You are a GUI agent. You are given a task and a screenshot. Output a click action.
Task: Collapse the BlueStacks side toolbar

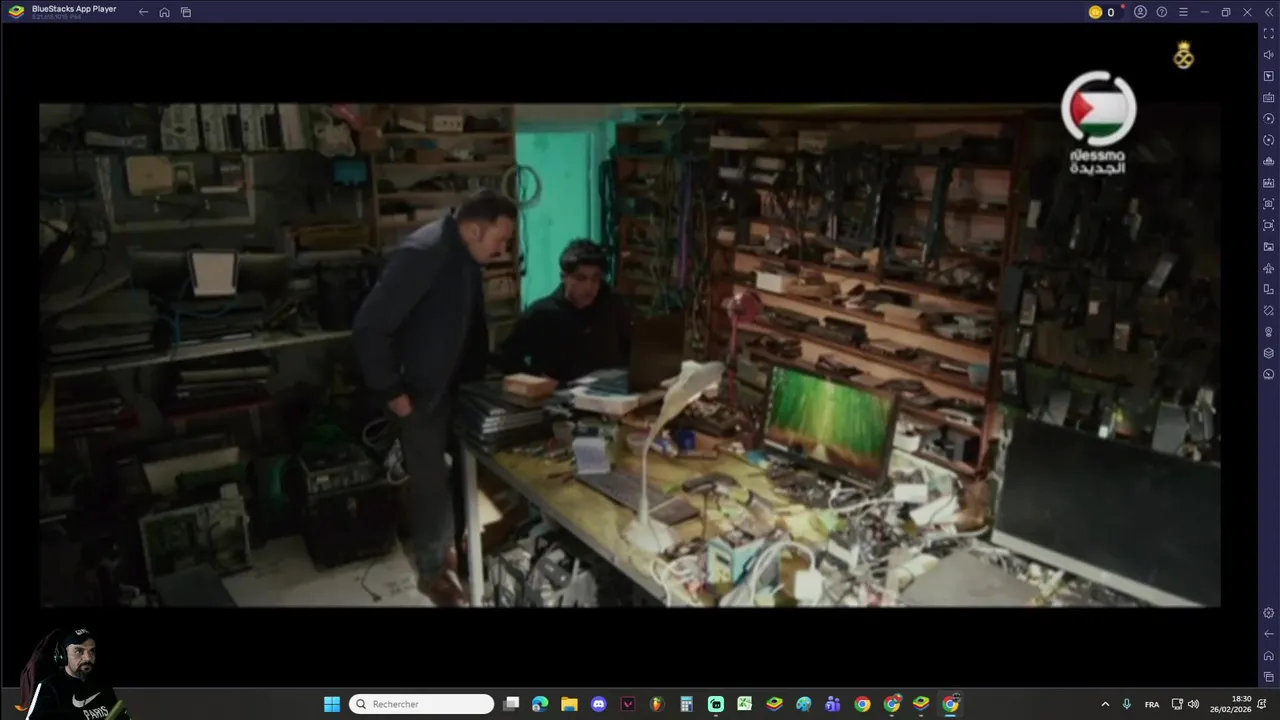(1268, 12)
